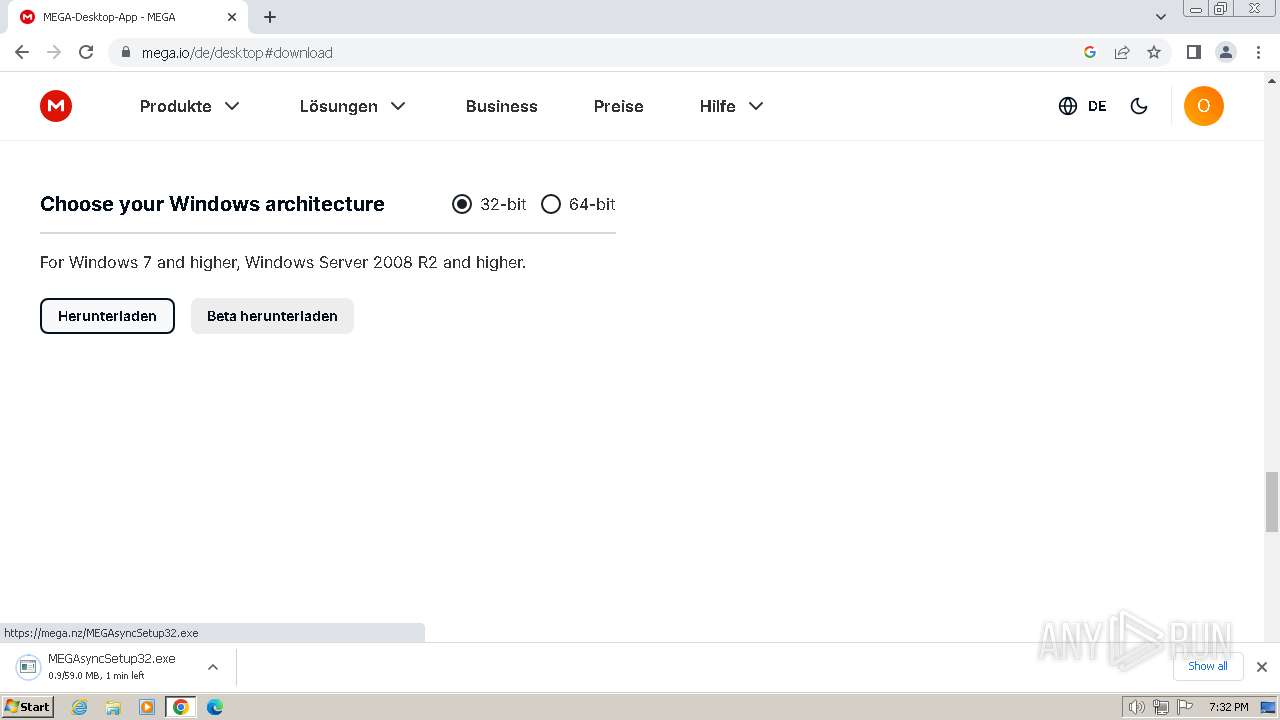Open Microsoft Edge from the taskbar
Screen dimensions: 1280x720
[215, 707]
